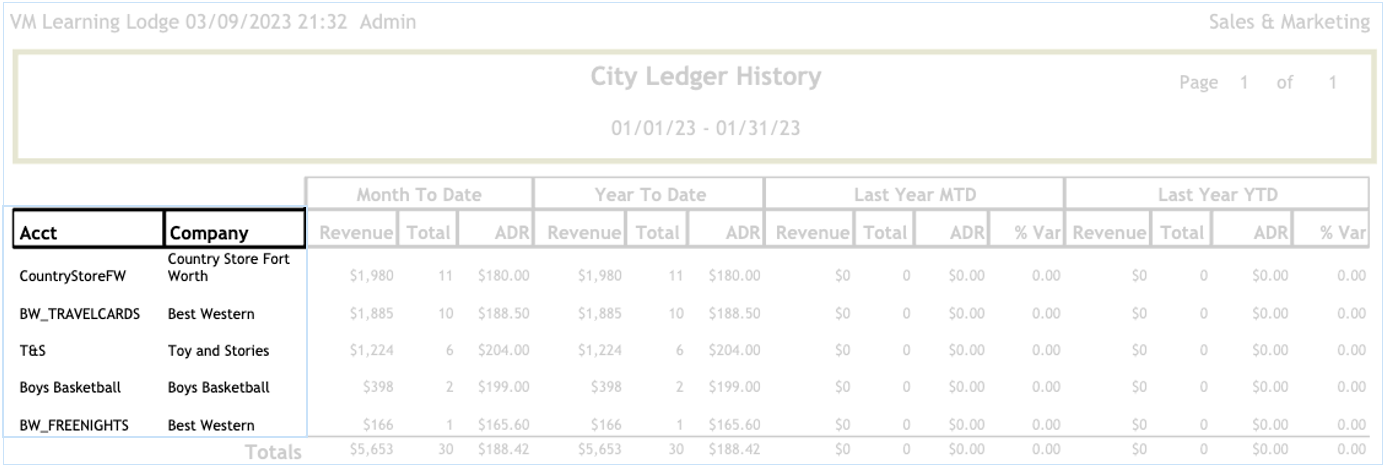Click the Last Year YTD group header
Image resolution: width=1389 pixels, height=468 pixels.
pyautogui.click(x=1217, y=196)
